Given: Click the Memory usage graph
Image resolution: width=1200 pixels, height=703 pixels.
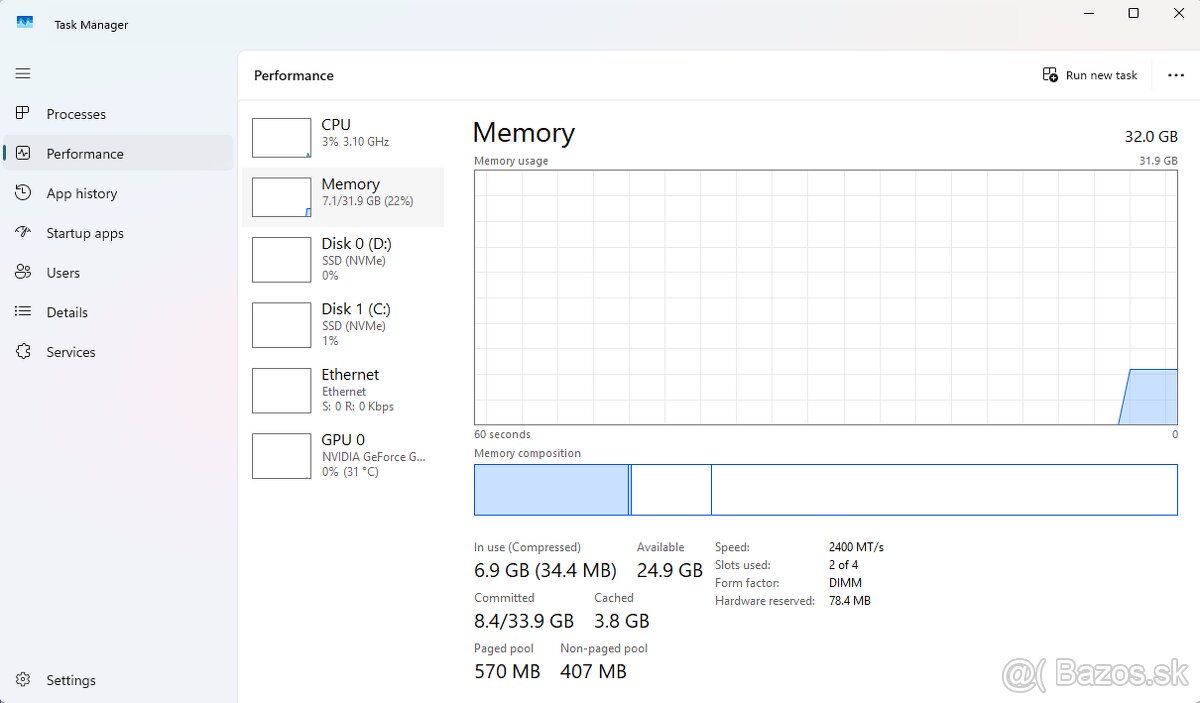Looking at the screenshot, I should tap(825, 297).
